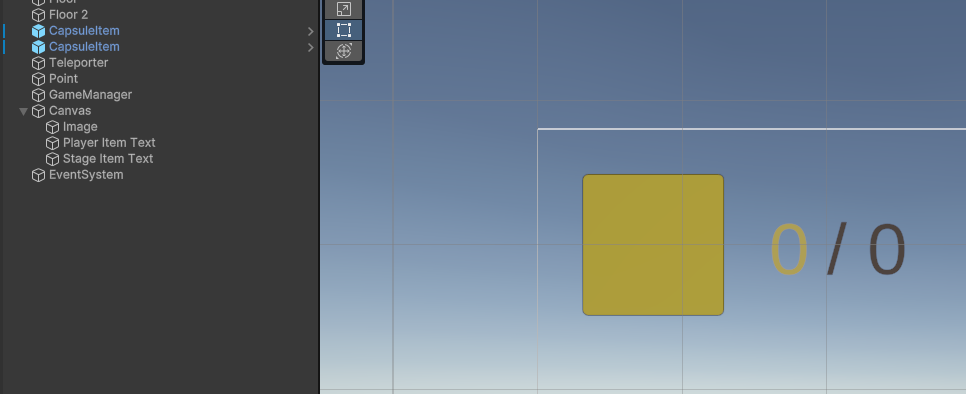The height and width of the screenshot is (394, 966).
Task: Click the cube icon beside Image
Action: [52, 127]
